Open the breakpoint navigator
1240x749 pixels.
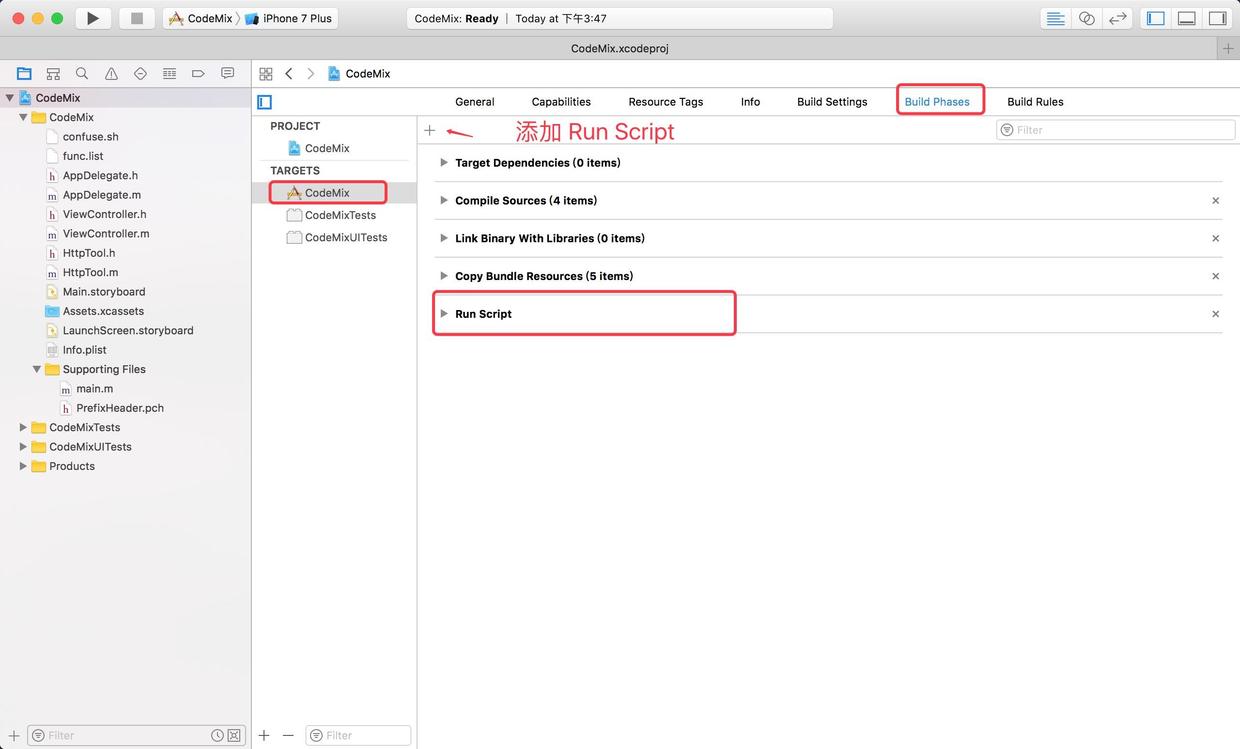[x=198, y=73]
